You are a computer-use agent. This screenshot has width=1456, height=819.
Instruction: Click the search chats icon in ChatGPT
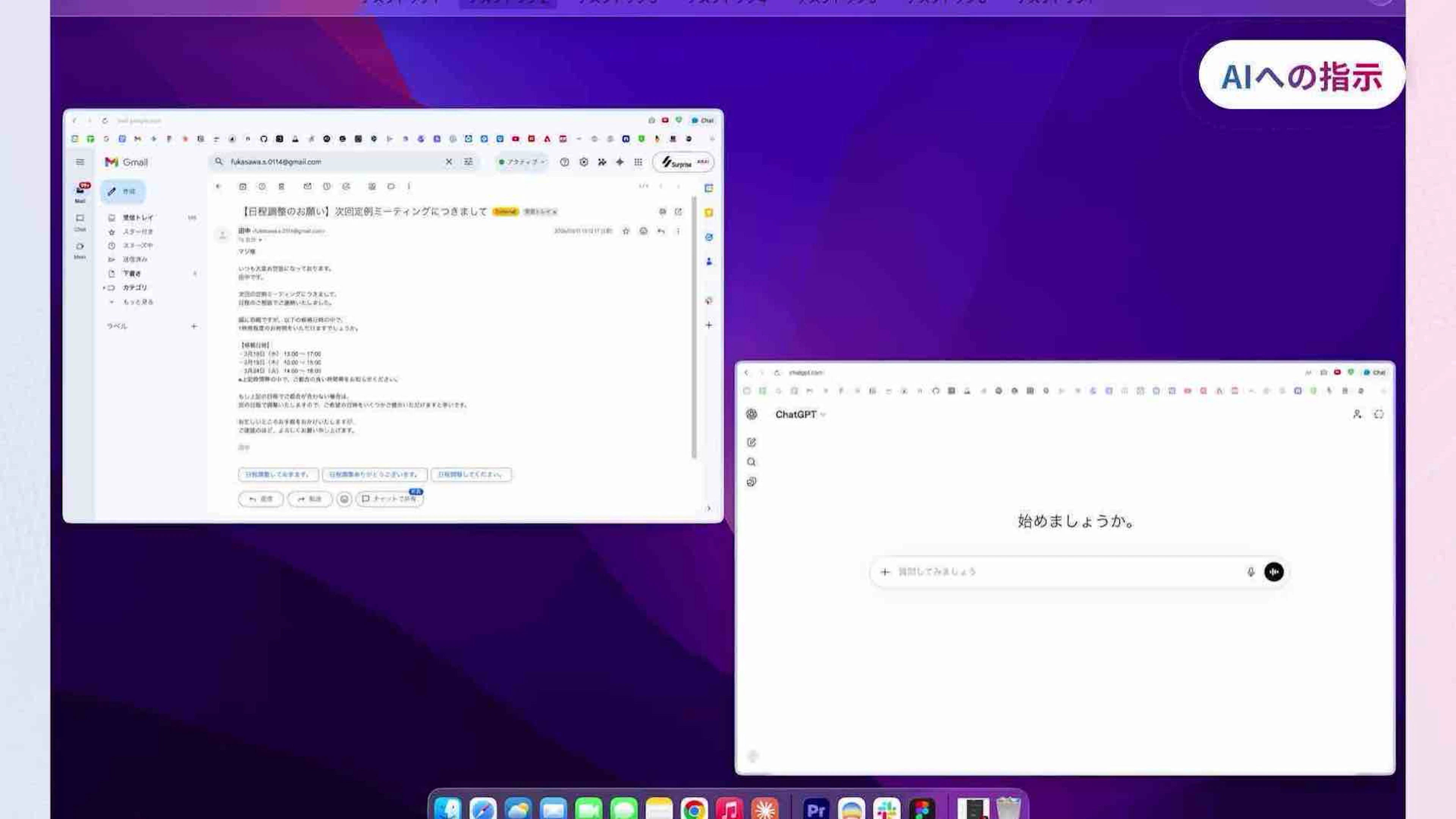[x=751, y=462]
